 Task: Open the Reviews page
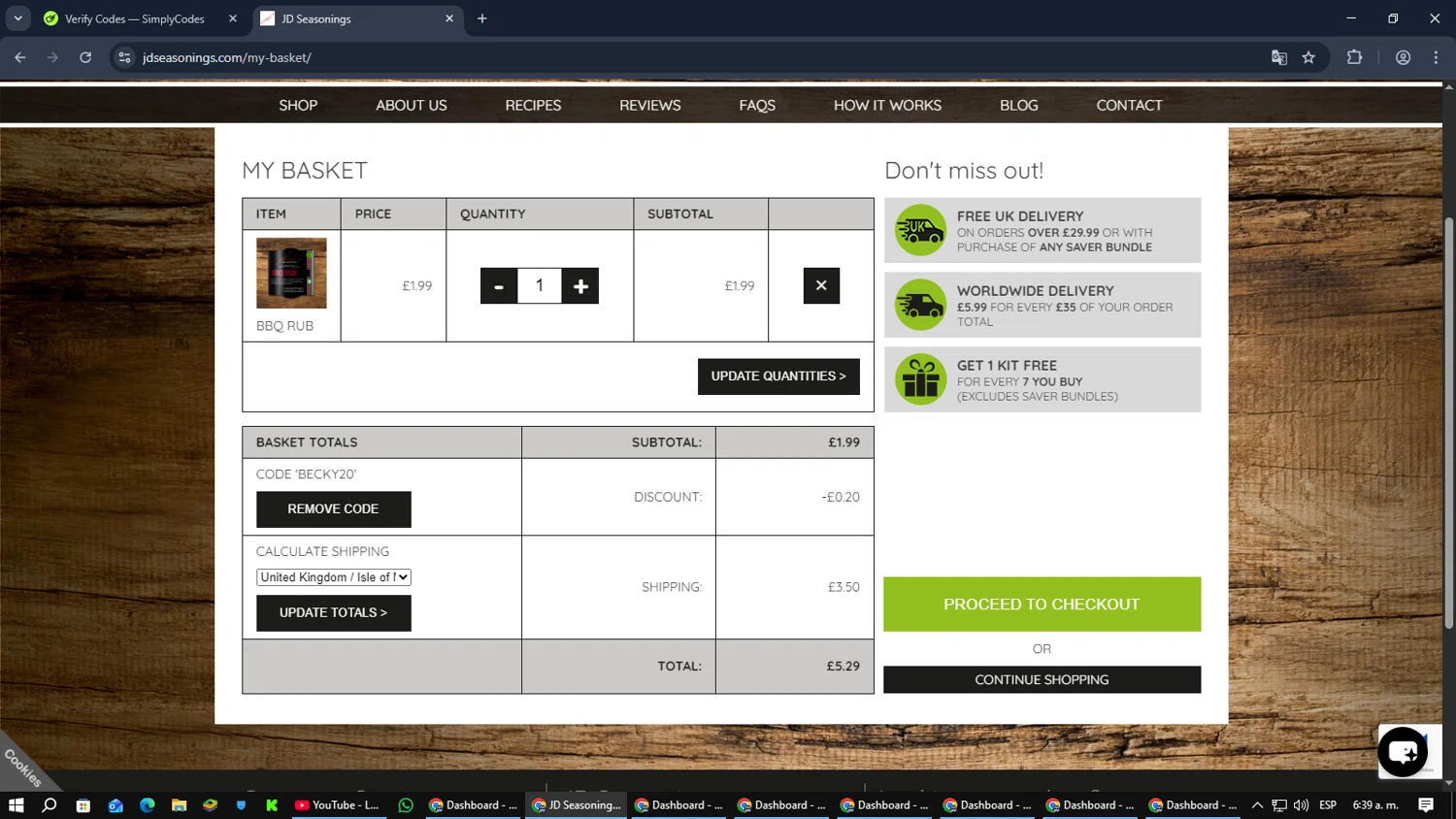(x=650, y=105)
